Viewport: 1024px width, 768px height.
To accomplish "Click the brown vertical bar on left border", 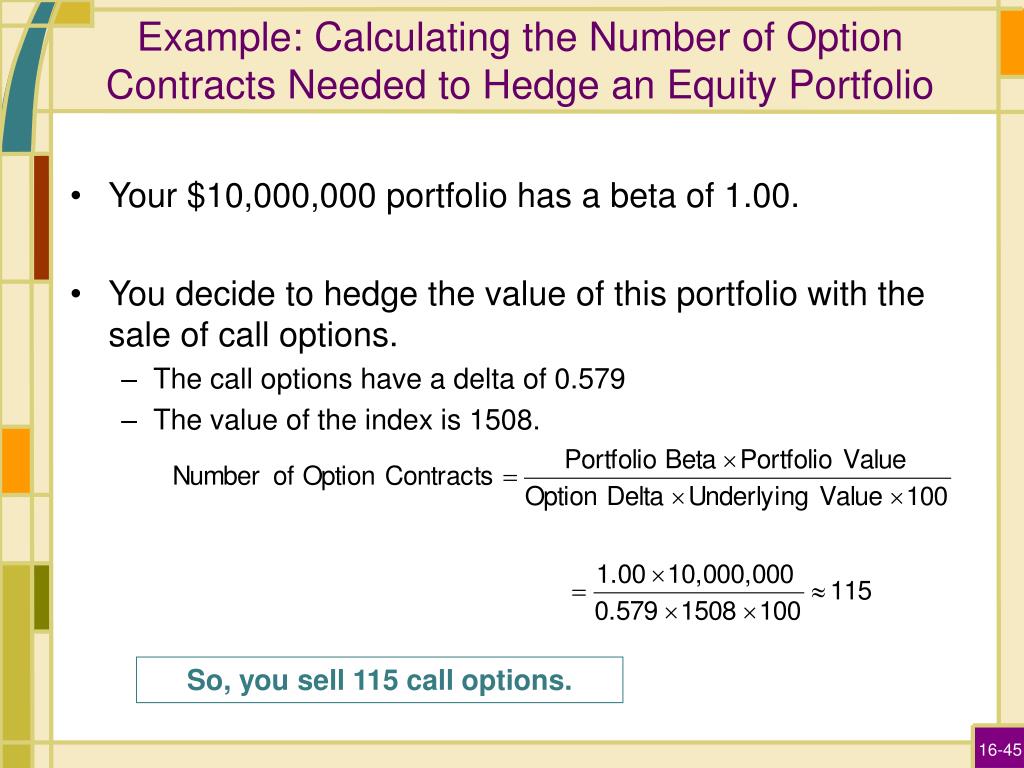I will (x=41, y=217).
